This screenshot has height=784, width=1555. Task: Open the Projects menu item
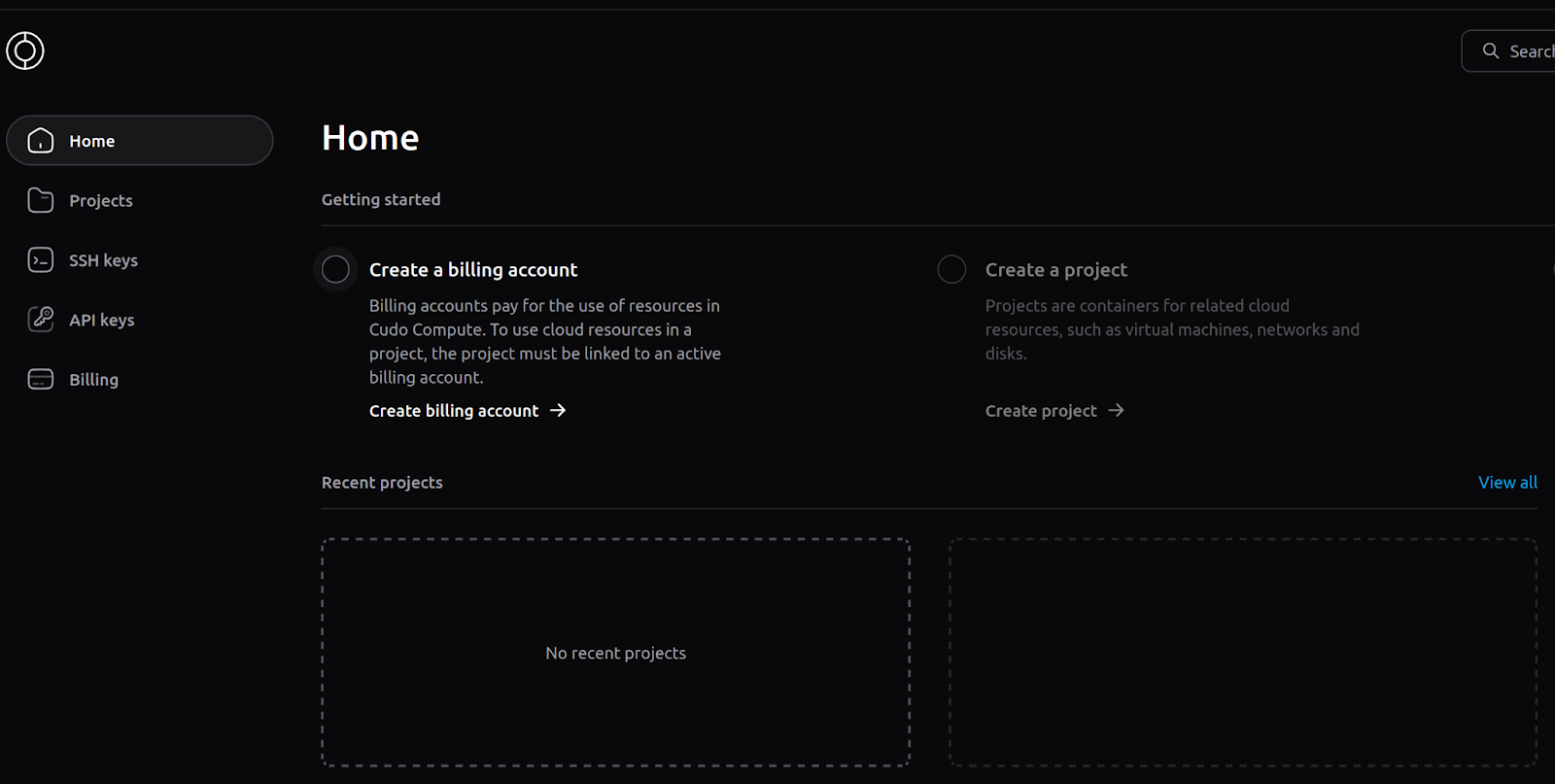click(101, 201)
